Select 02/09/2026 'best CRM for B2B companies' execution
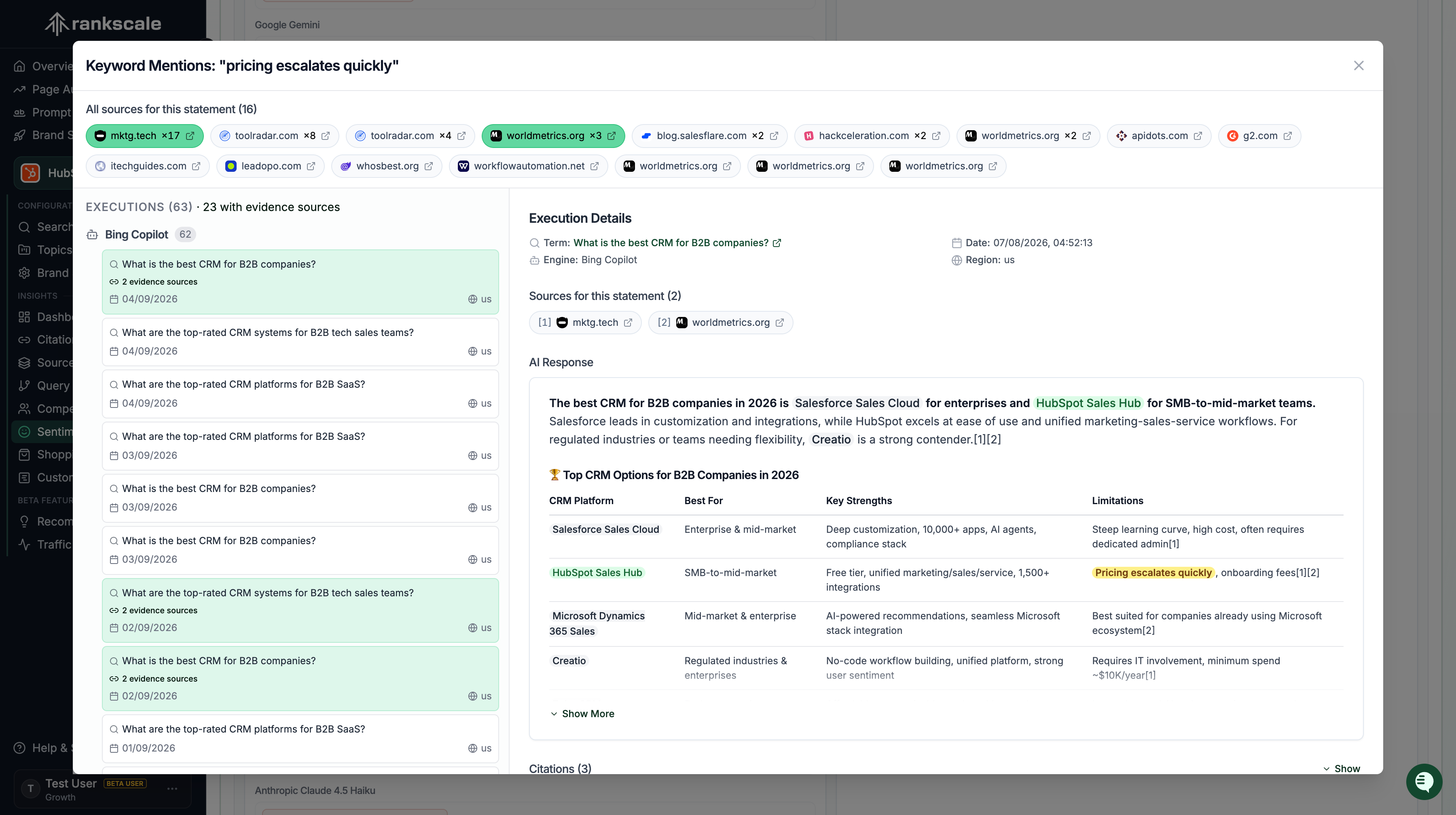Viewport: 1456px width, 815px height. click(x=300, y=678)
